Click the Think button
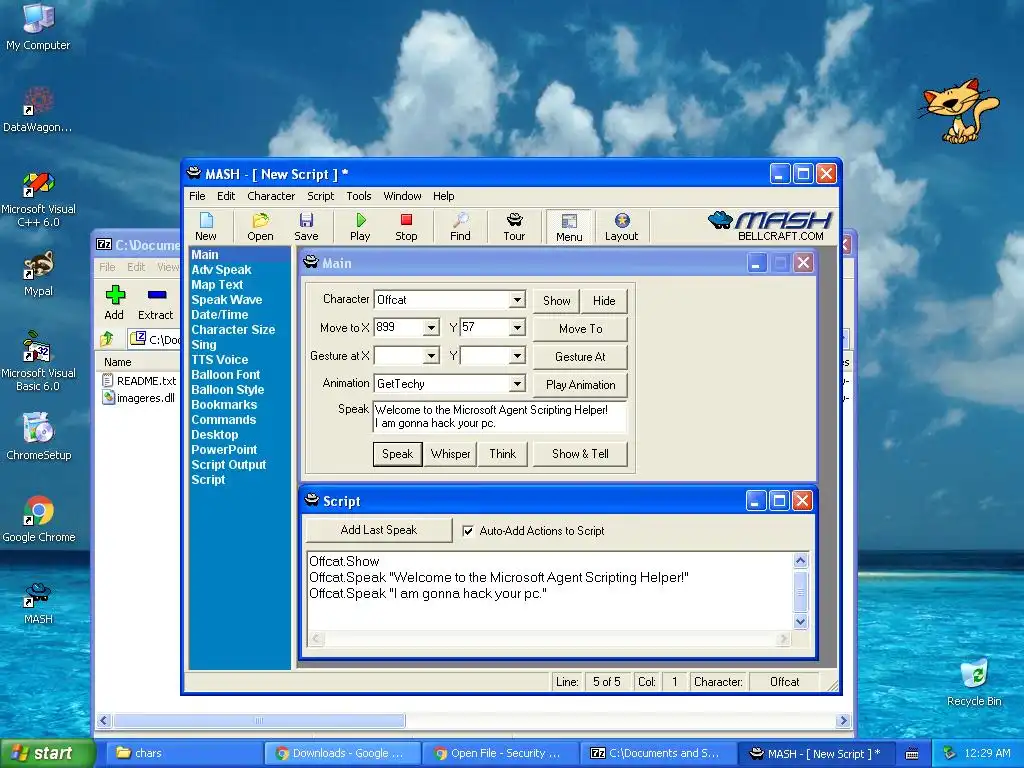The width and height of the screenshot is (1024, 768). 503,454
